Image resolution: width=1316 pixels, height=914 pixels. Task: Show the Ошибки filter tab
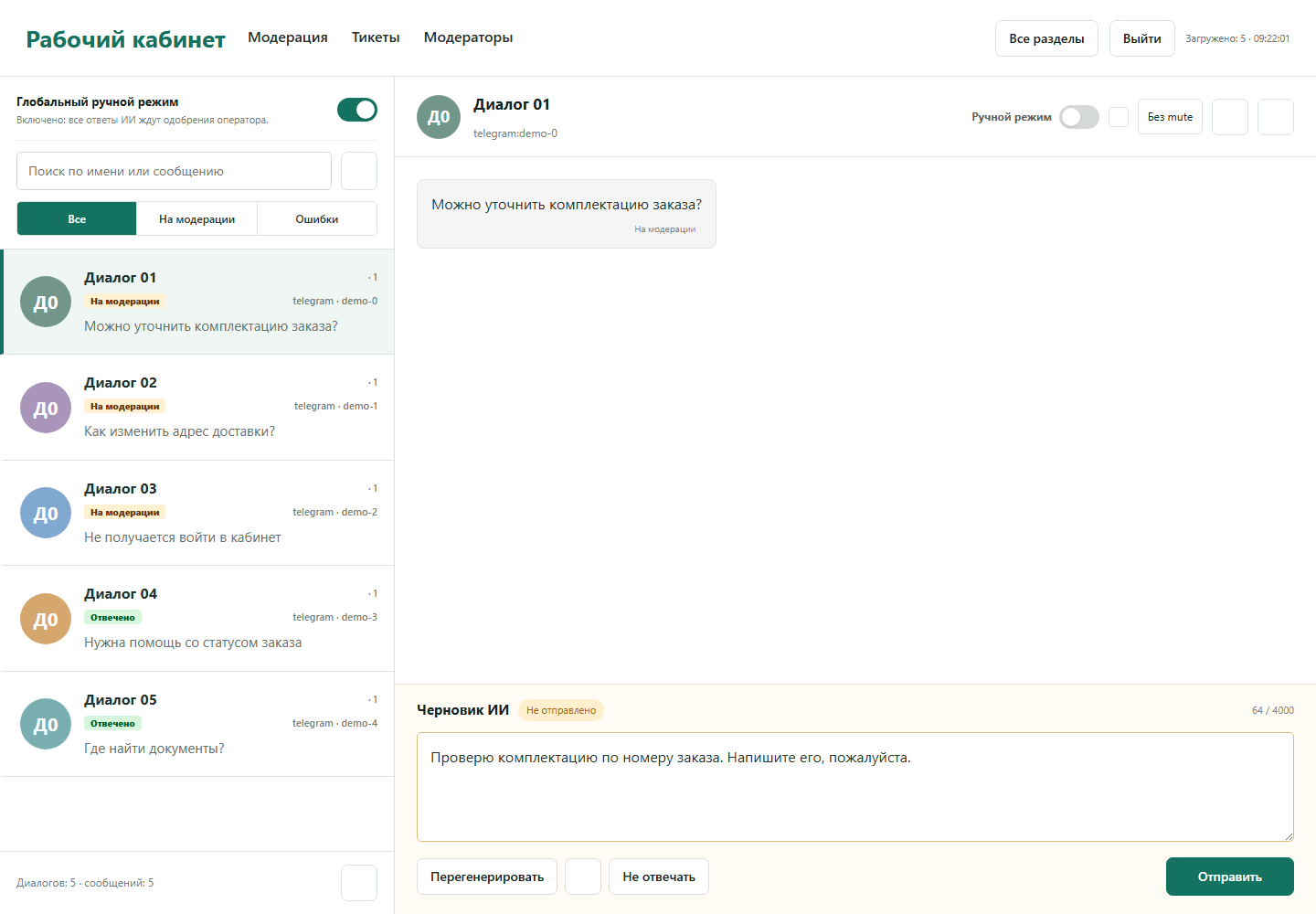point(317,218)
